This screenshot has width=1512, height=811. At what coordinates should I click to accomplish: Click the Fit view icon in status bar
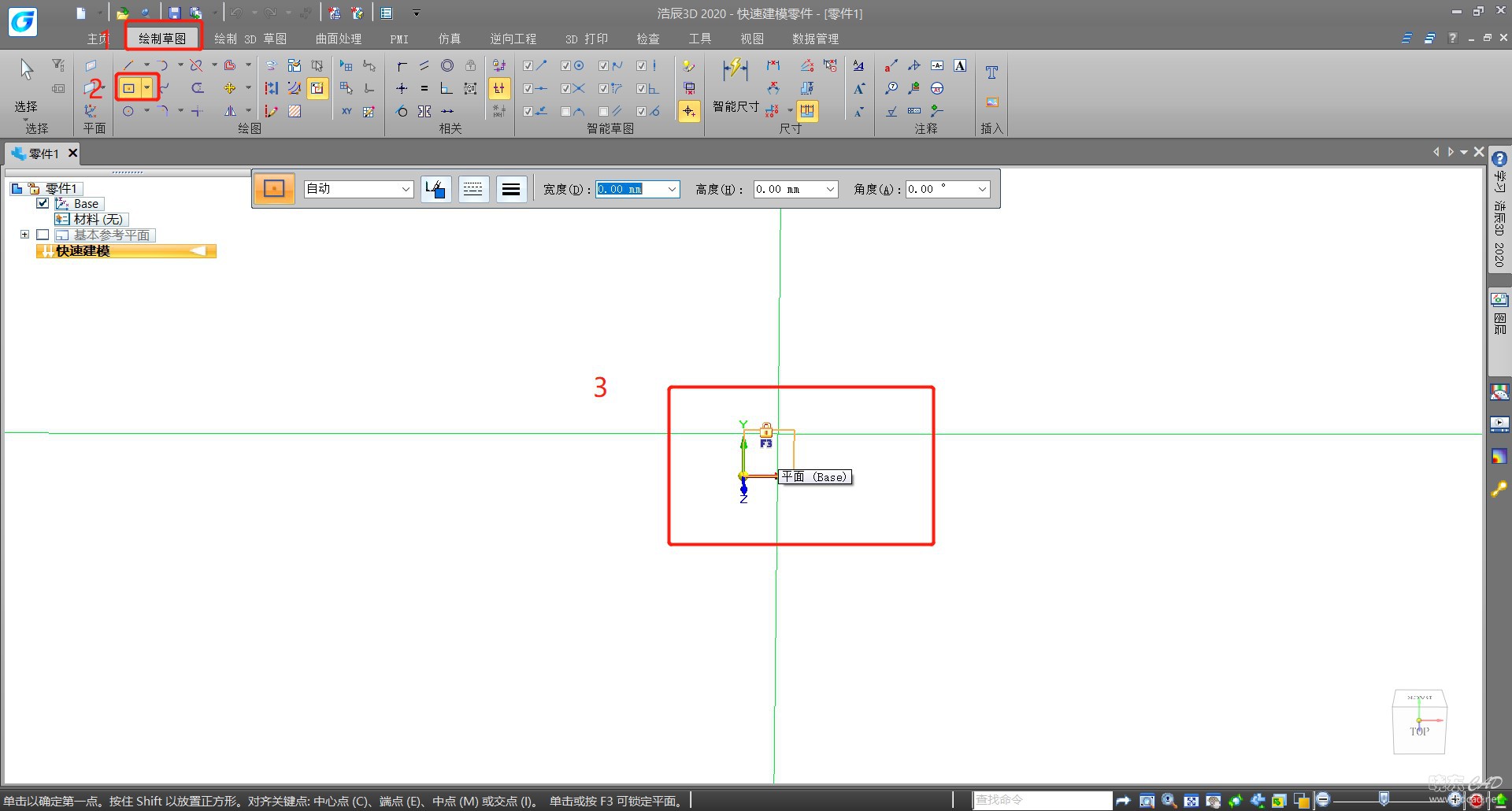tap(1191, 801)
